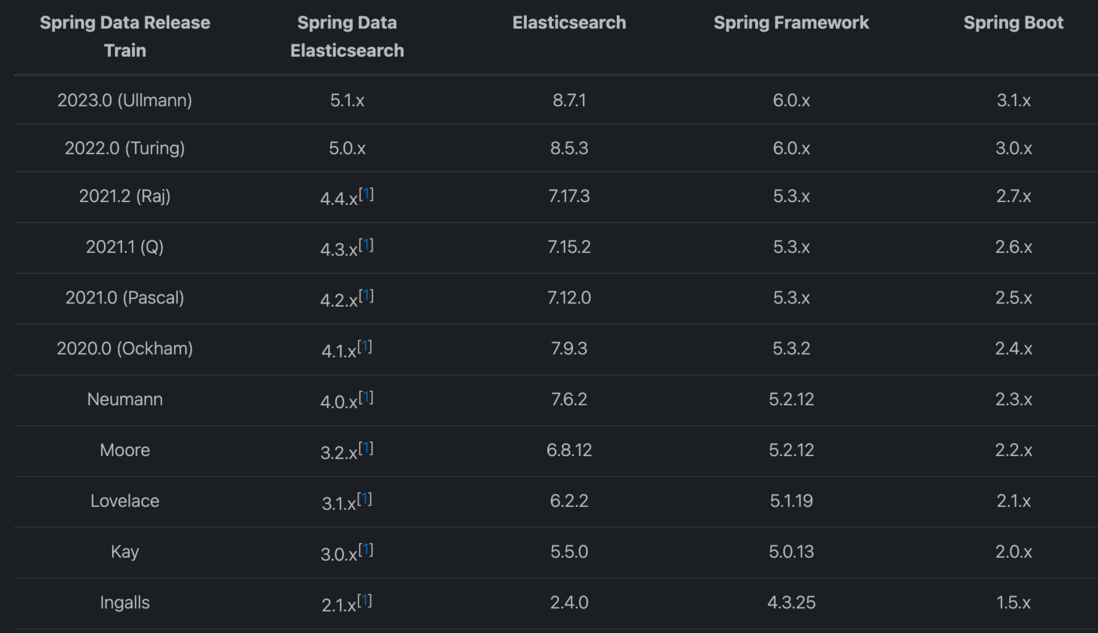Open footnote [1] link beside 3.0.x

pyautogui.click(x=366, y=550)
